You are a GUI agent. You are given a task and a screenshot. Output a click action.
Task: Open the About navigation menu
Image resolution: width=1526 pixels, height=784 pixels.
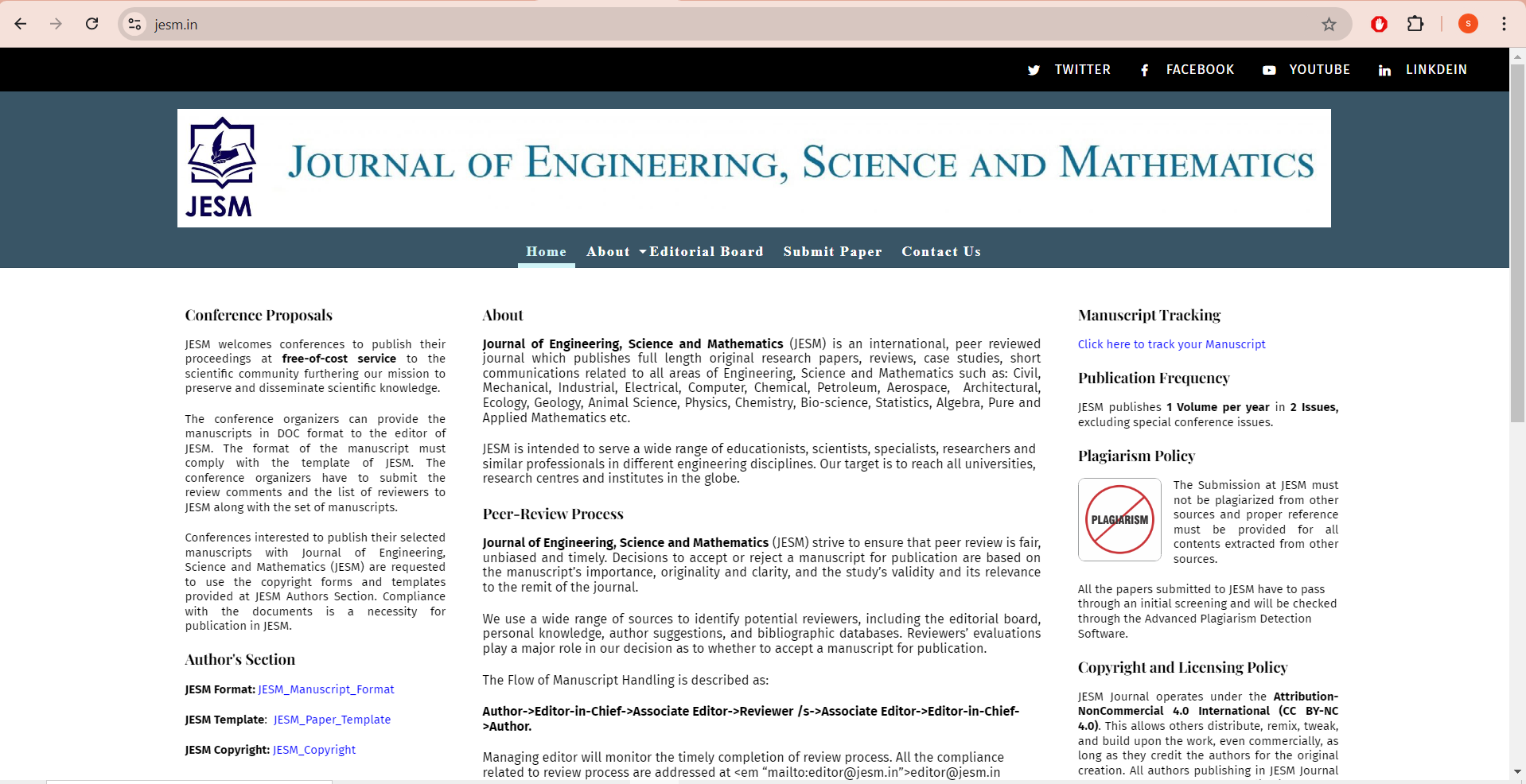[608, 251]
